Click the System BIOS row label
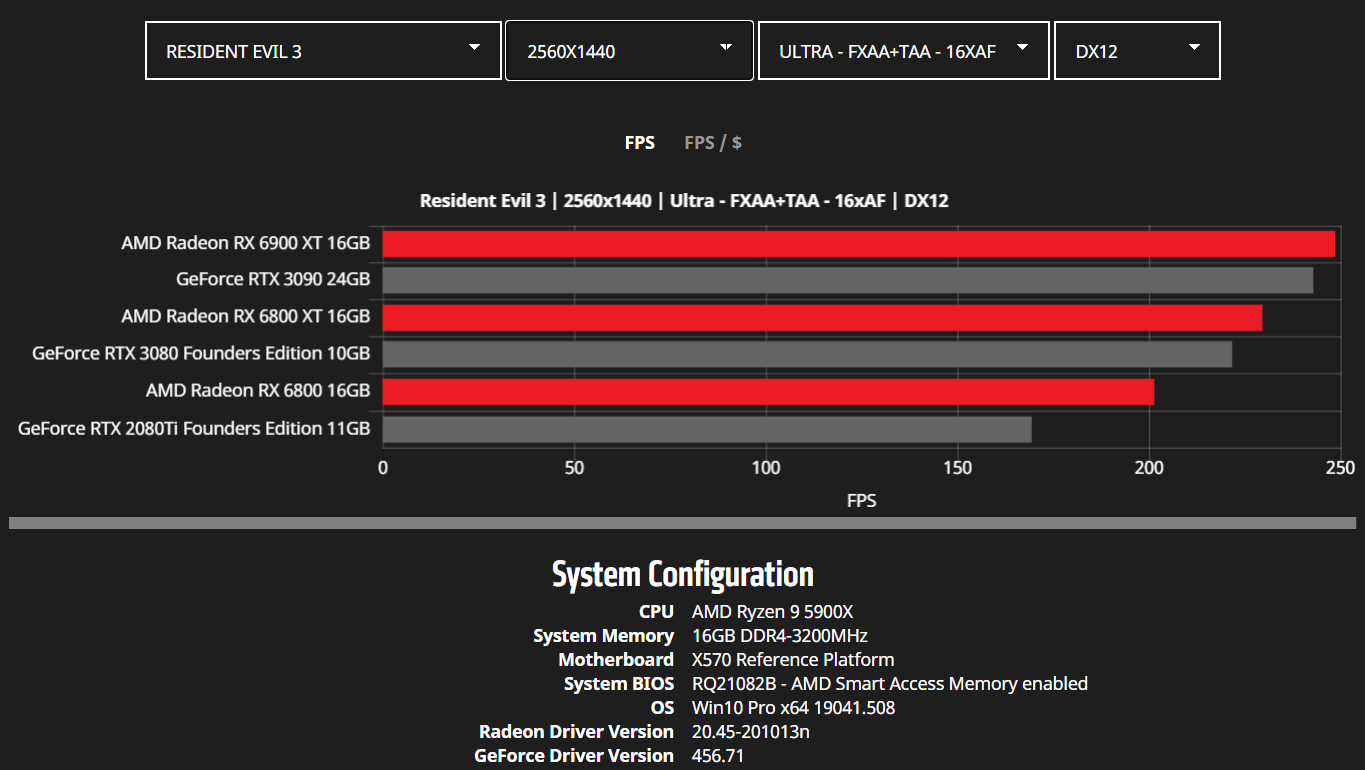 (619, 684)
